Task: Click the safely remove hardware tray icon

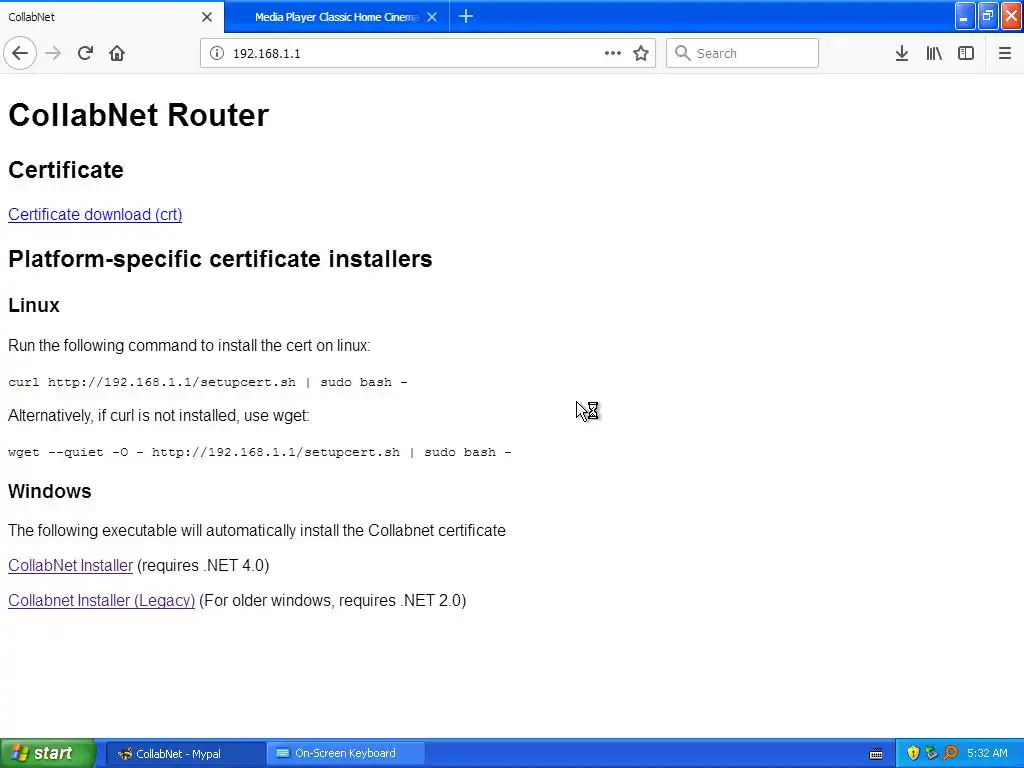Action: (932, 753)
